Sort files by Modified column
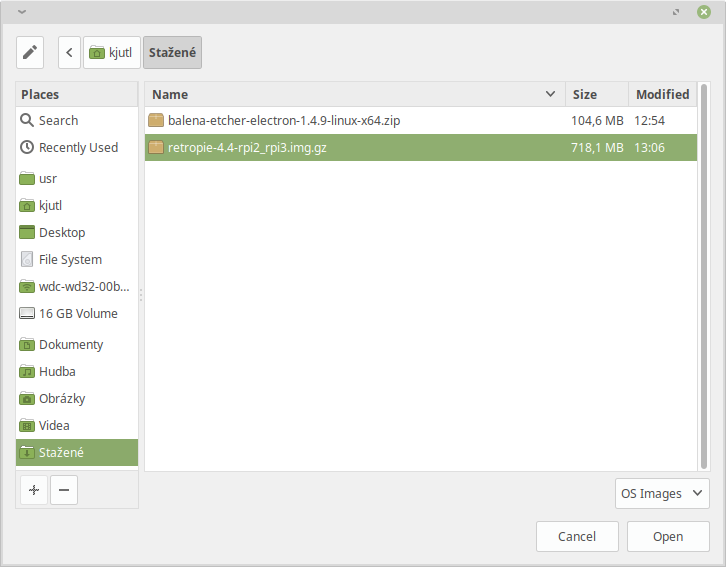The width and height of the screenshot is (726, 567). coord(663,94)
